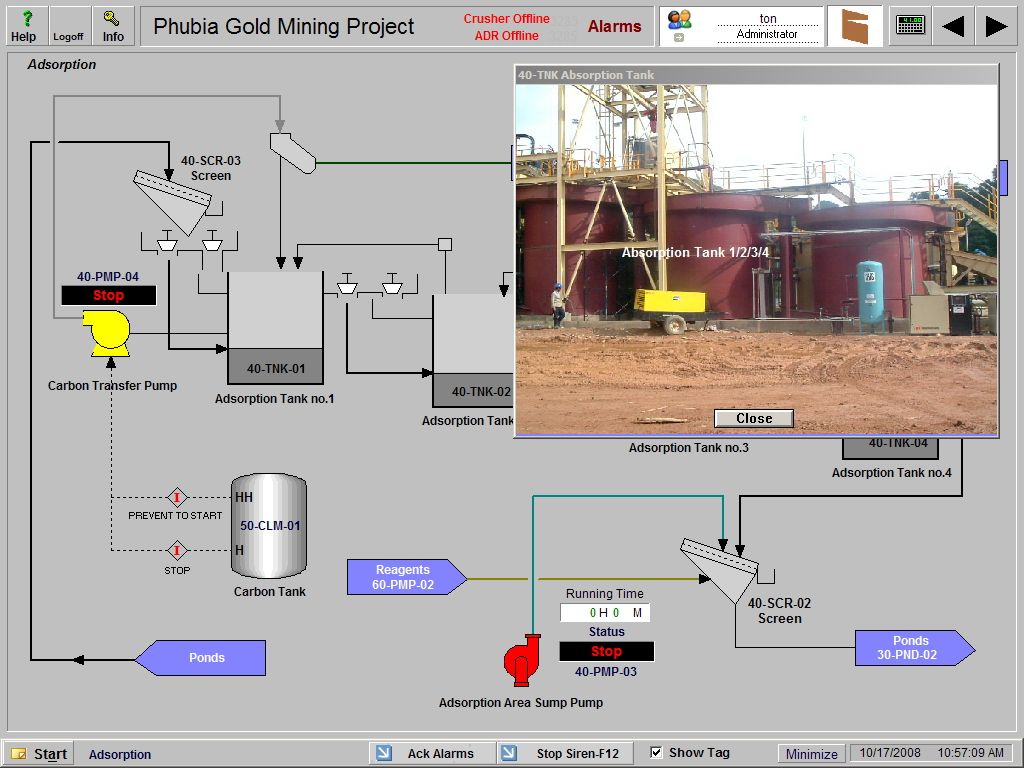Close the 40-TNK Absorption Tank photo
Viewport: 1024px width, 768px height.
coord(754,418)
